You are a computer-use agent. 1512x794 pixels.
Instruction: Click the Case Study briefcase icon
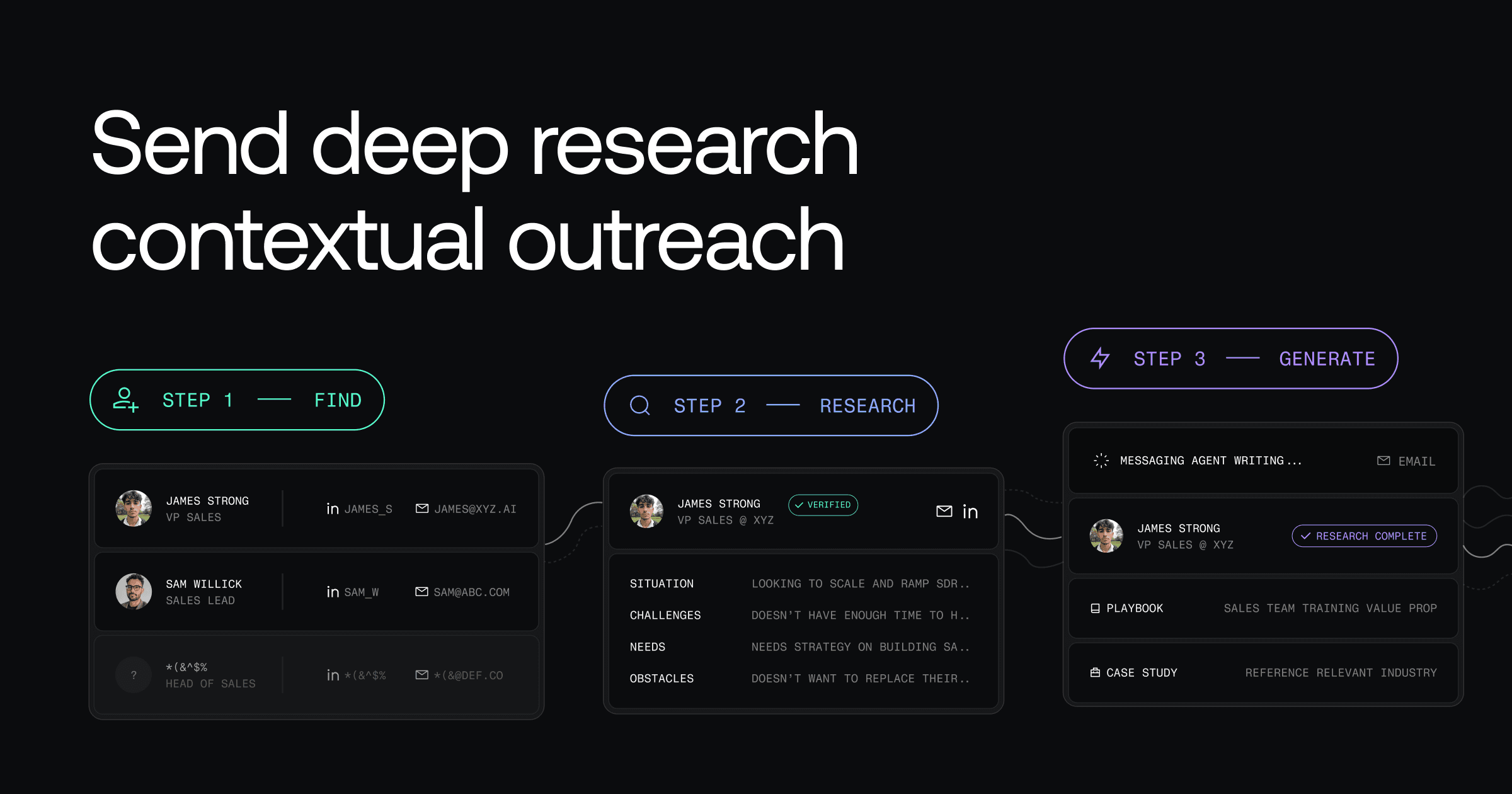1095,672
